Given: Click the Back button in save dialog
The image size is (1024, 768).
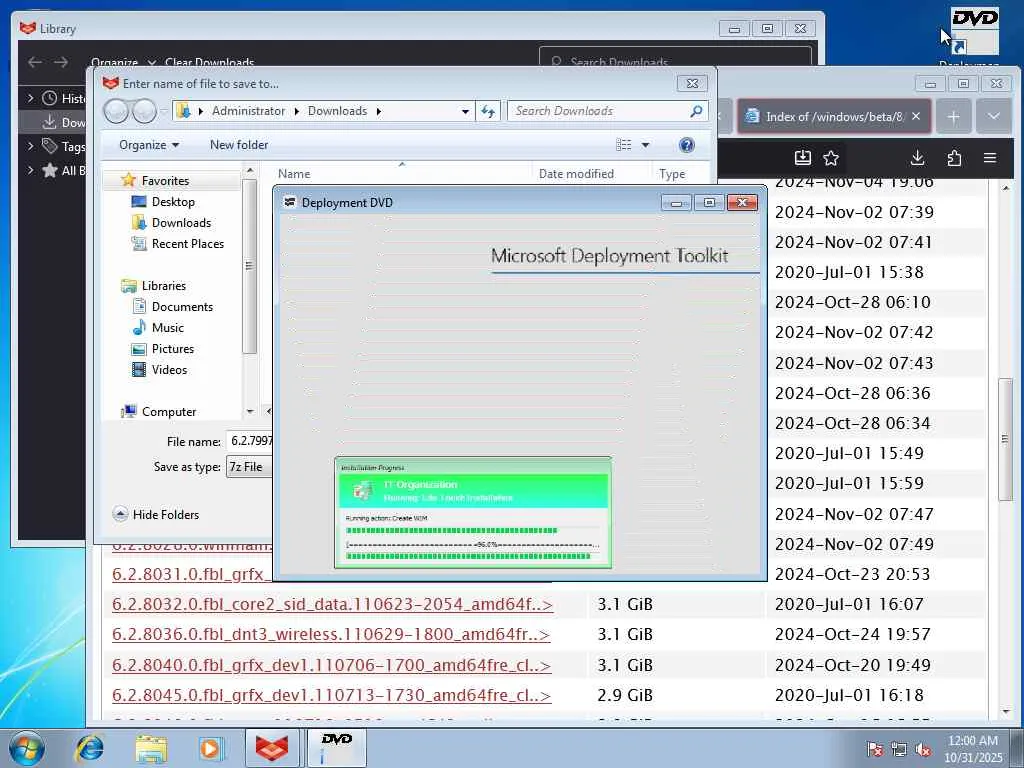Looking at the screenshot, I should (116, 111).
